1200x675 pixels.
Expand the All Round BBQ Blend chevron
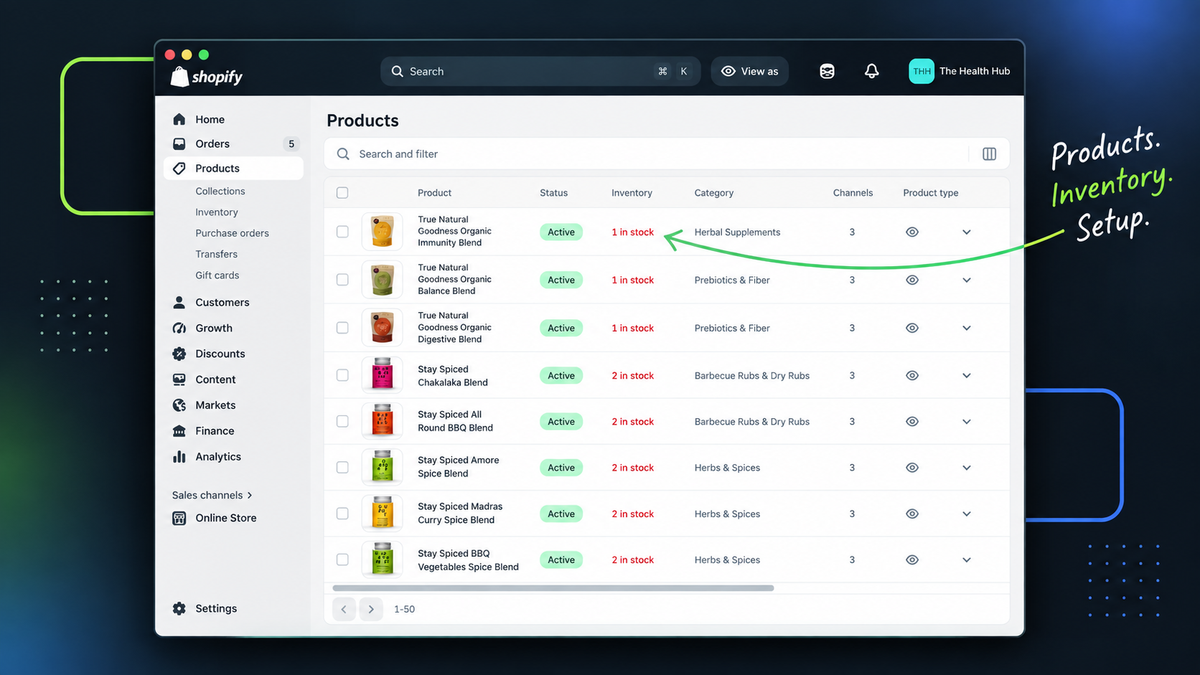click(x=966, y=422)
